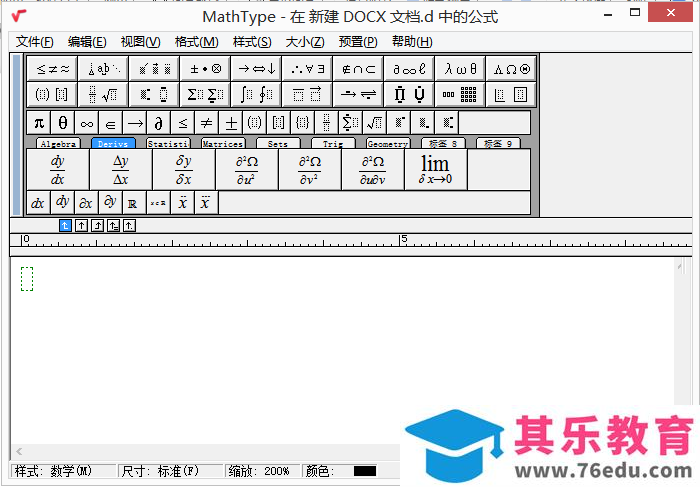The image size is (700, 487).
Task: Open the fence templates palette
Action: click(52, 94)
